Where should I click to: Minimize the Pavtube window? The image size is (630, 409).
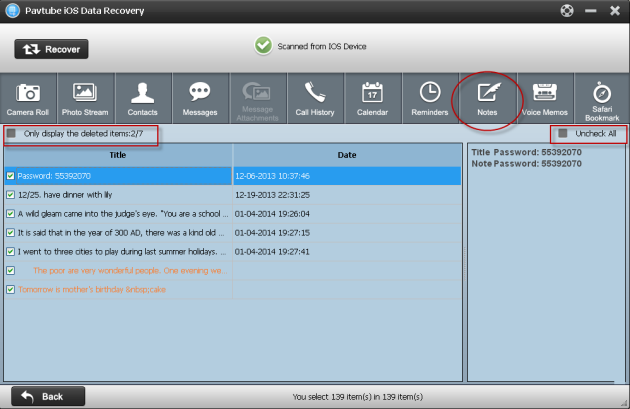pos(591,11)
